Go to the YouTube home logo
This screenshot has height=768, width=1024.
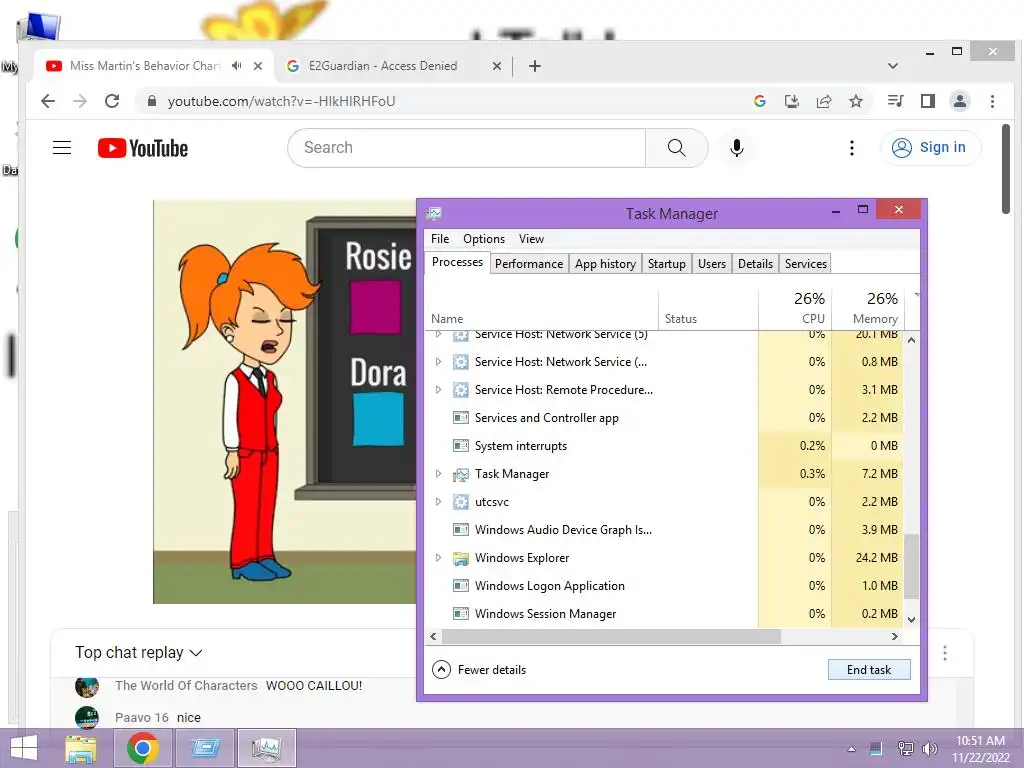coord(143,148)
